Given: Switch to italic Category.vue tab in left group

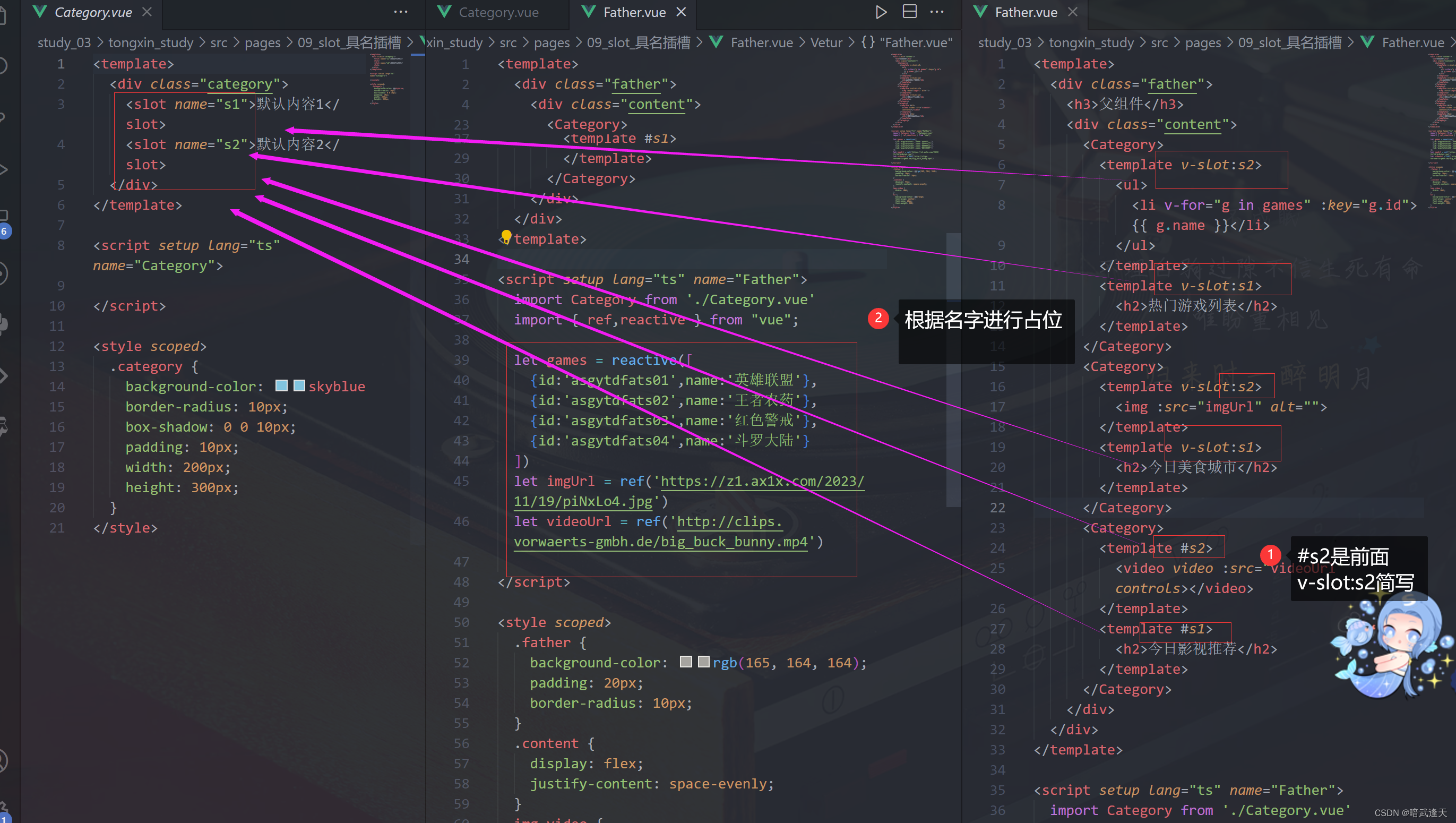Looking at the screenshot, I should (x=93, y=12).
